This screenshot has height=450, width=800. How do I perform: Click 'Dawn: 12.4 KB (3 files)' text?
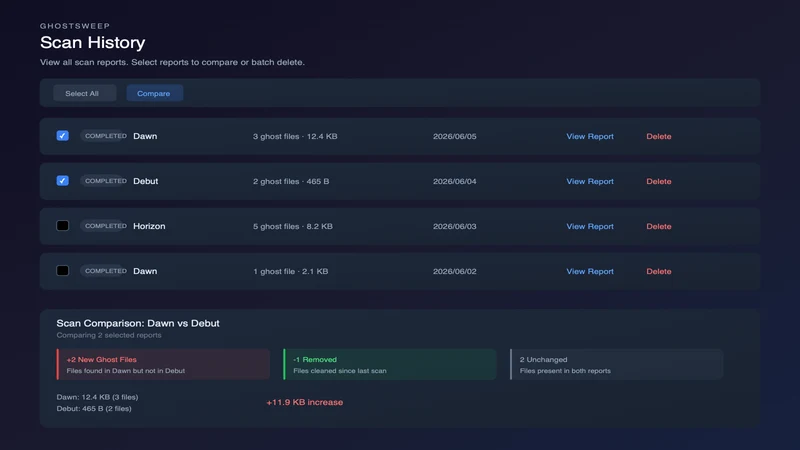click(x=97, y=397)
